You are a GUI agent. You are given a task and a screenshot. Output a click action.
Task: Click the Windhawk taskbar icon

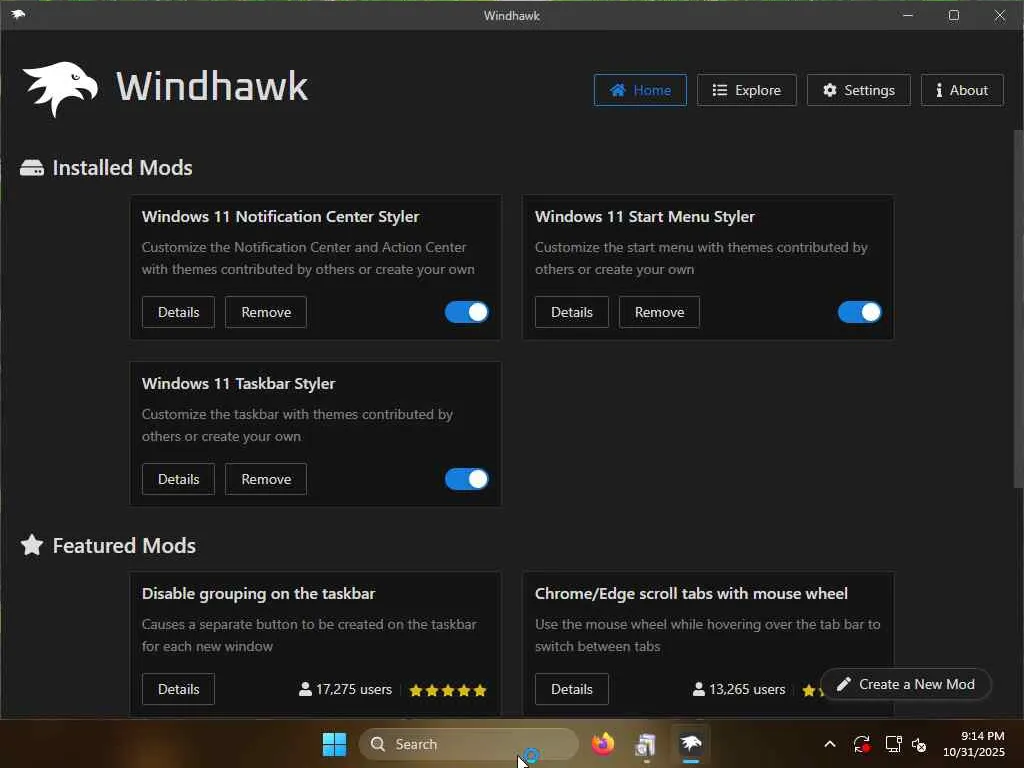[x=690, y=744]
